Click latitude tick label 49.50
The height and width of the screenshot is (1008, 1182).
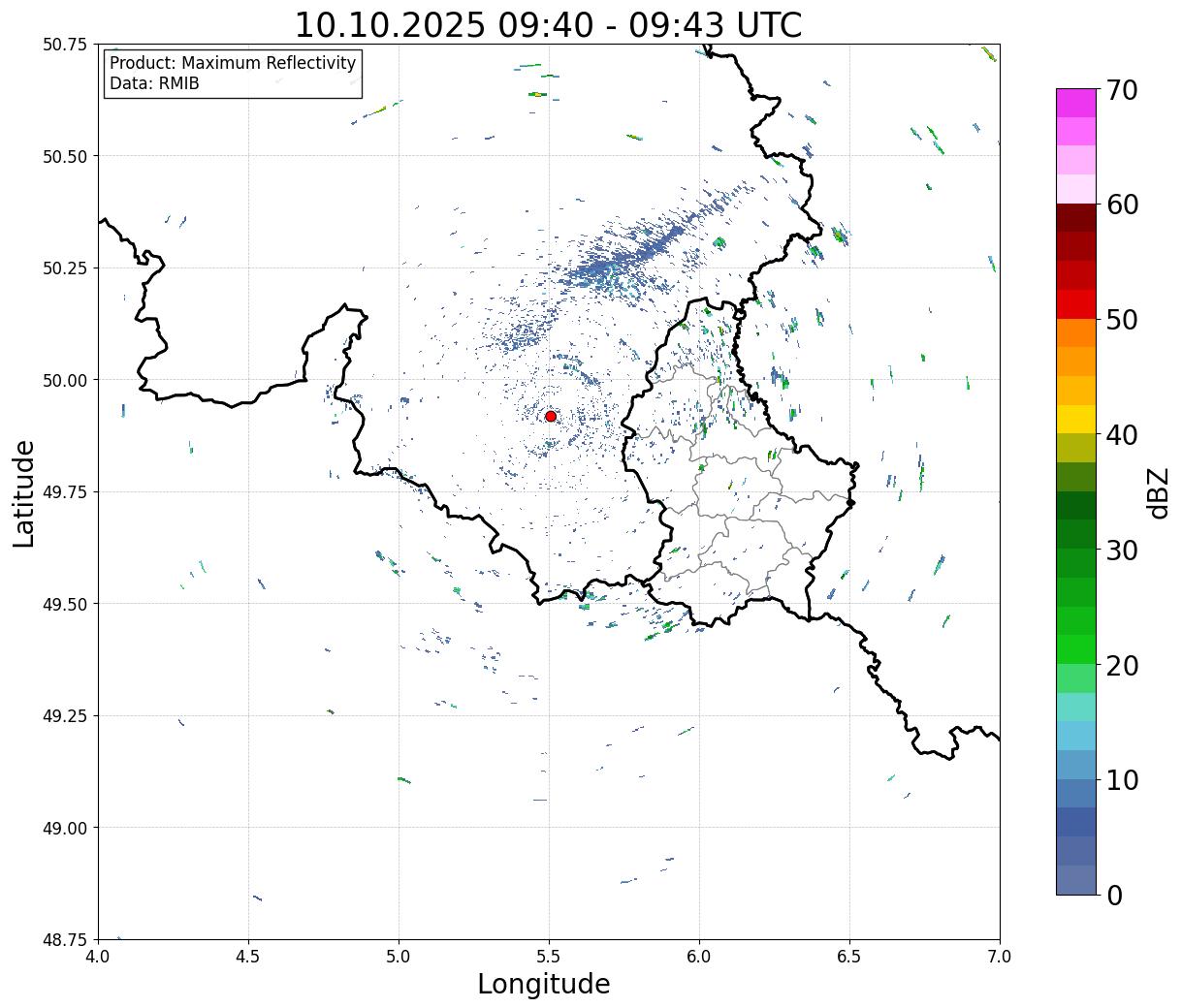(65, 604)
